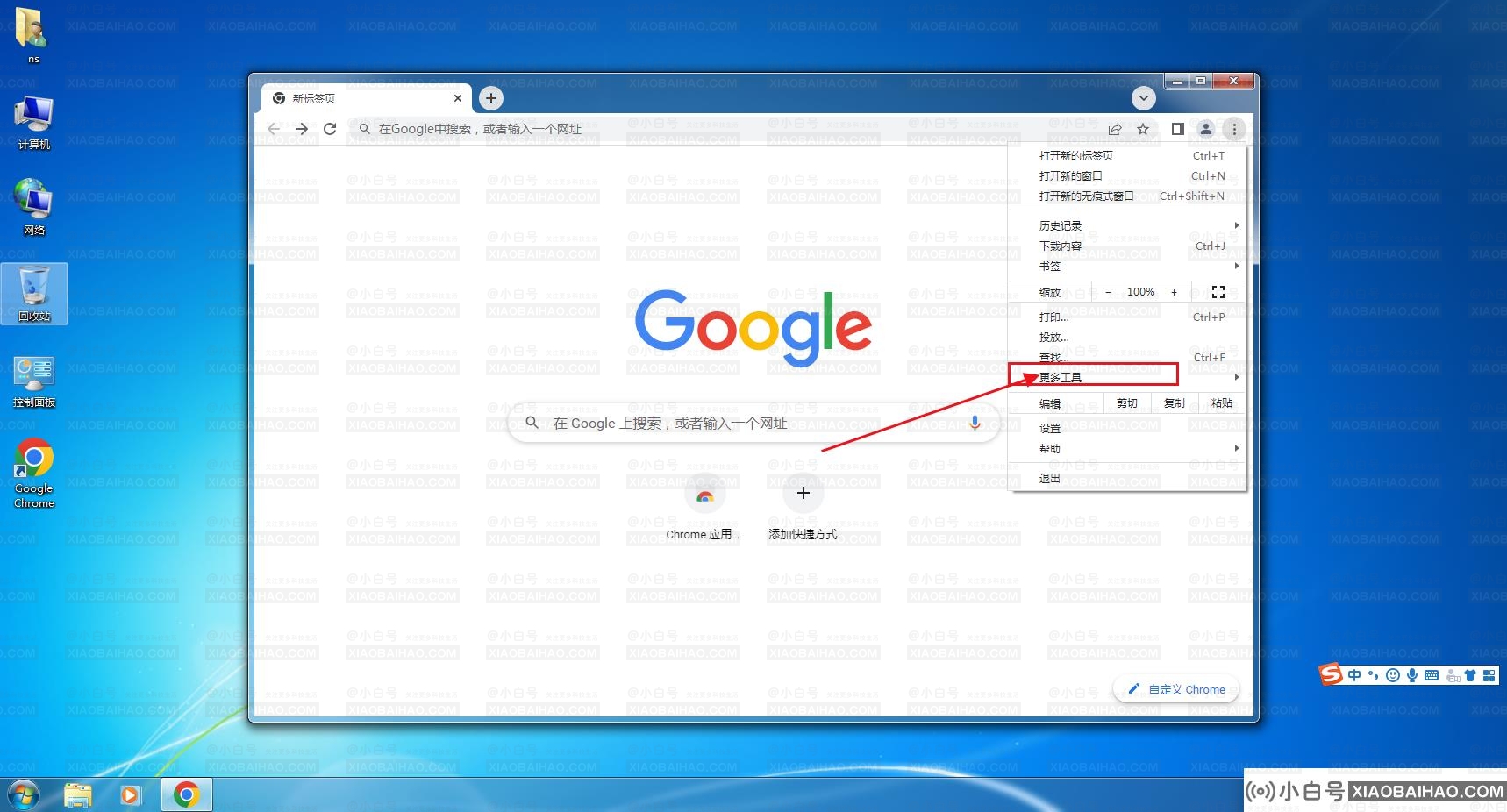Viewport: 1507px width, 812px height.
Task: Open the side panel icon
Action: coord(1177,129)
